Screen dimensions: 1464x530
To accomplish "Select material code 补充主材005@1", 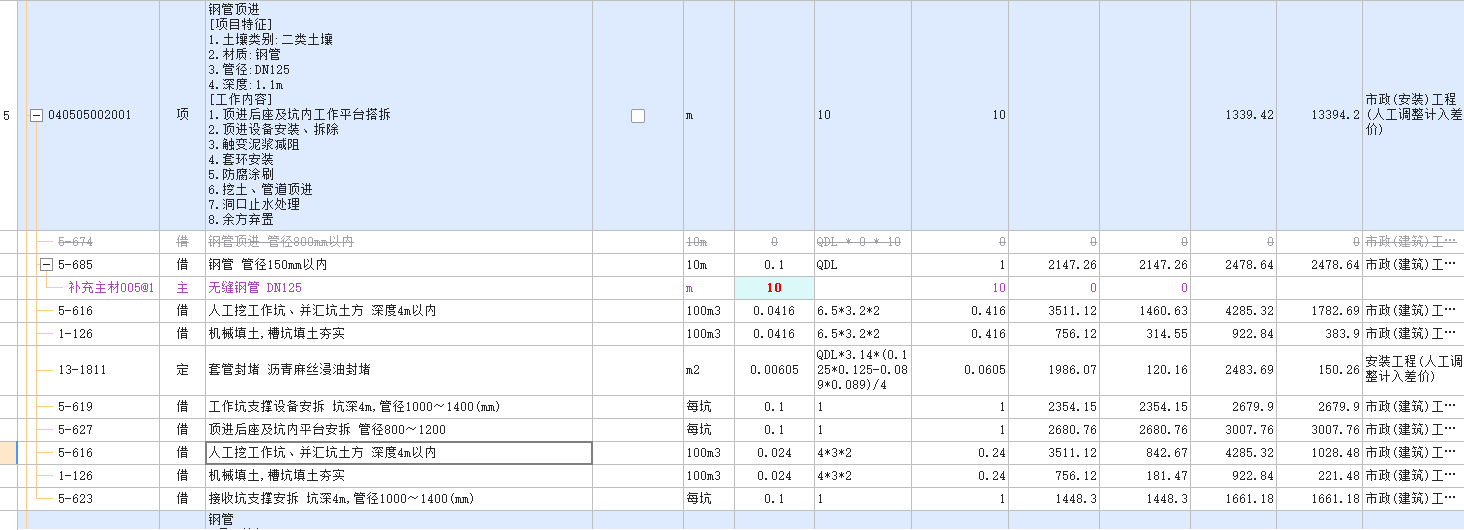I will click(110, 288).
